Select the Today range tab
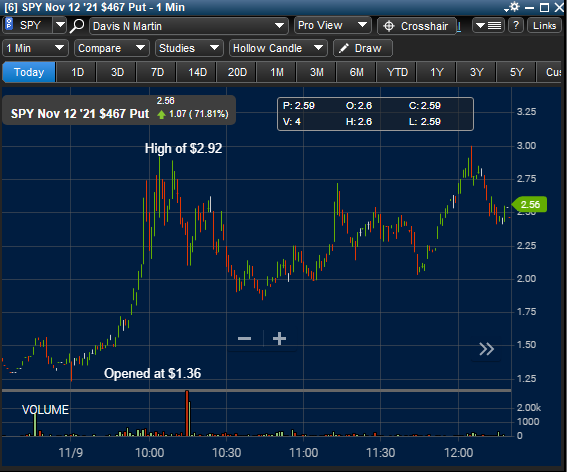This screenshot has height=472, width=567. pyautogui.click(x=29, y=72)
